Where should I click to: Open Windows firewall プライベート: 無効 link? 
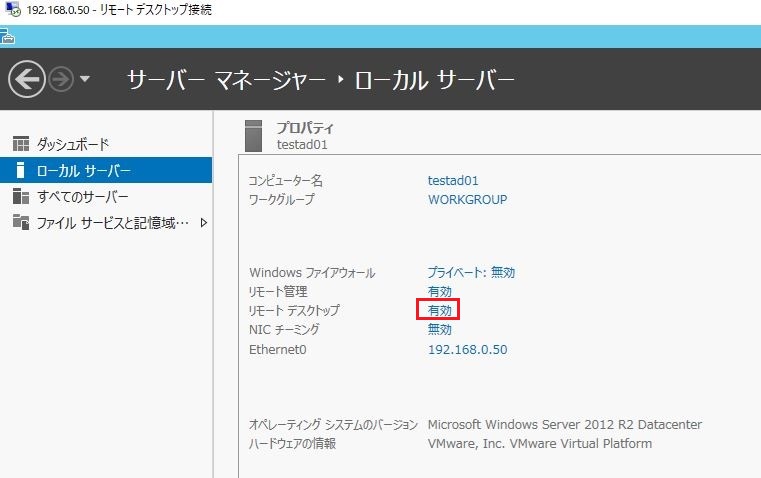tap(471, 272)
